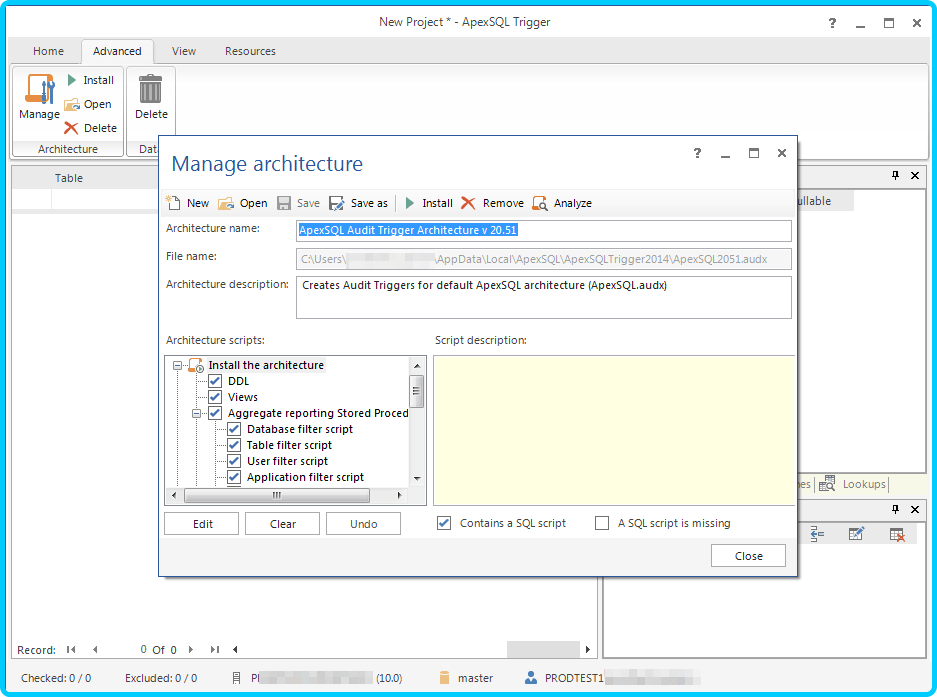
Task: Select the Advanced ribbon tab
Action: (x=117, y=51)
